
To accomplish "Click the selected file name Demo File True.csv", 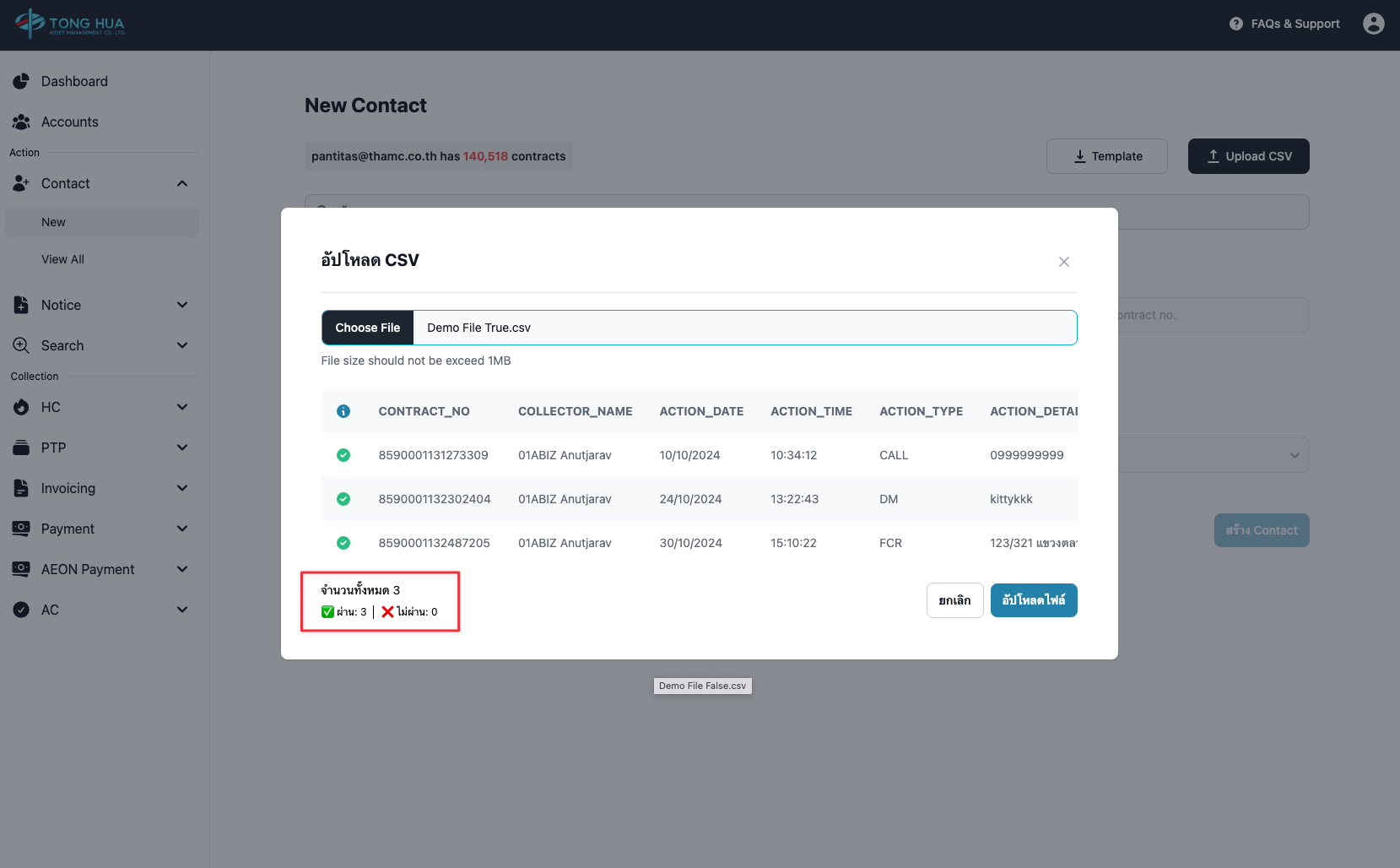I will 478,328.
